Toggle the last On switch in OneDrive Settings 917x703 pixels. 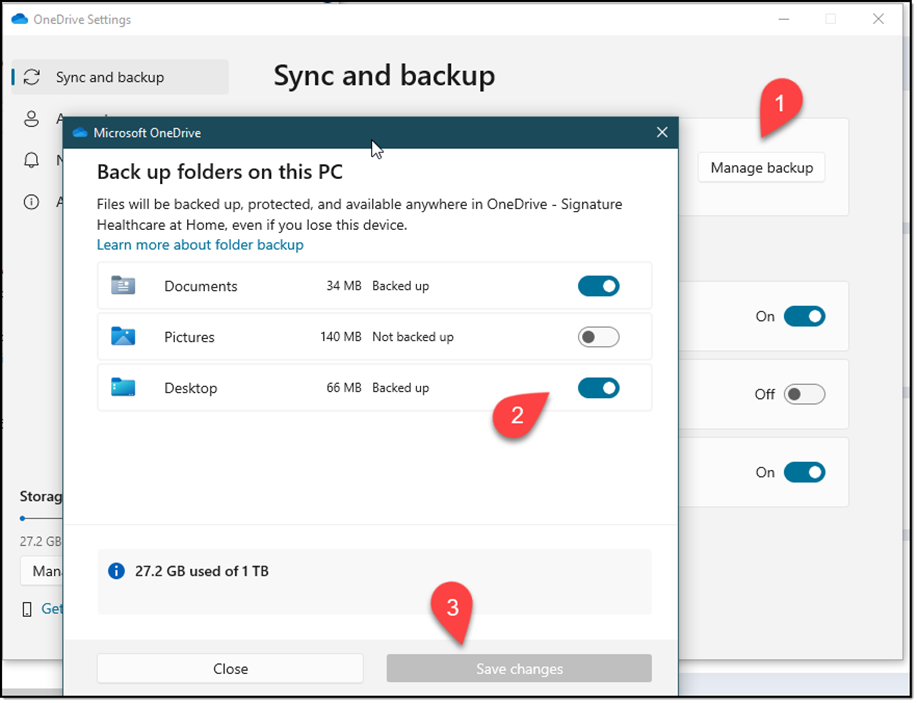click(x=805, y=473)
